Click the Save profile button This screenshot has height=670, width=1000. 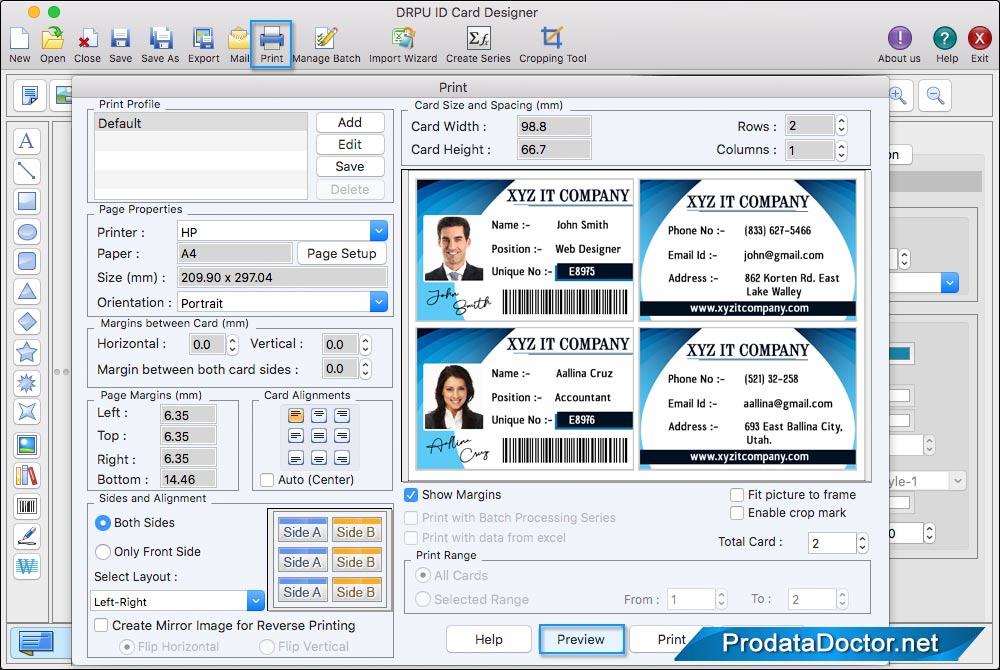tap(349, 166)
